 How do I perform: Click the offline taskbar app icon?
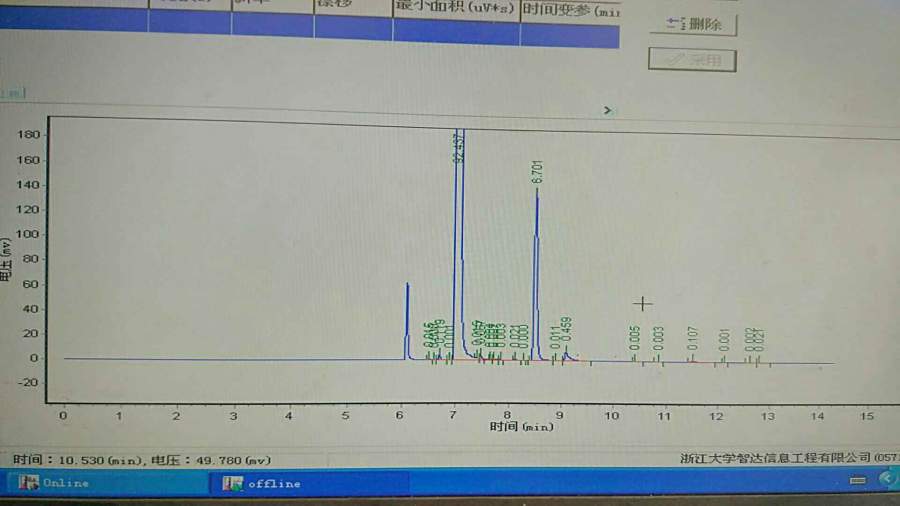coord(232,484)
